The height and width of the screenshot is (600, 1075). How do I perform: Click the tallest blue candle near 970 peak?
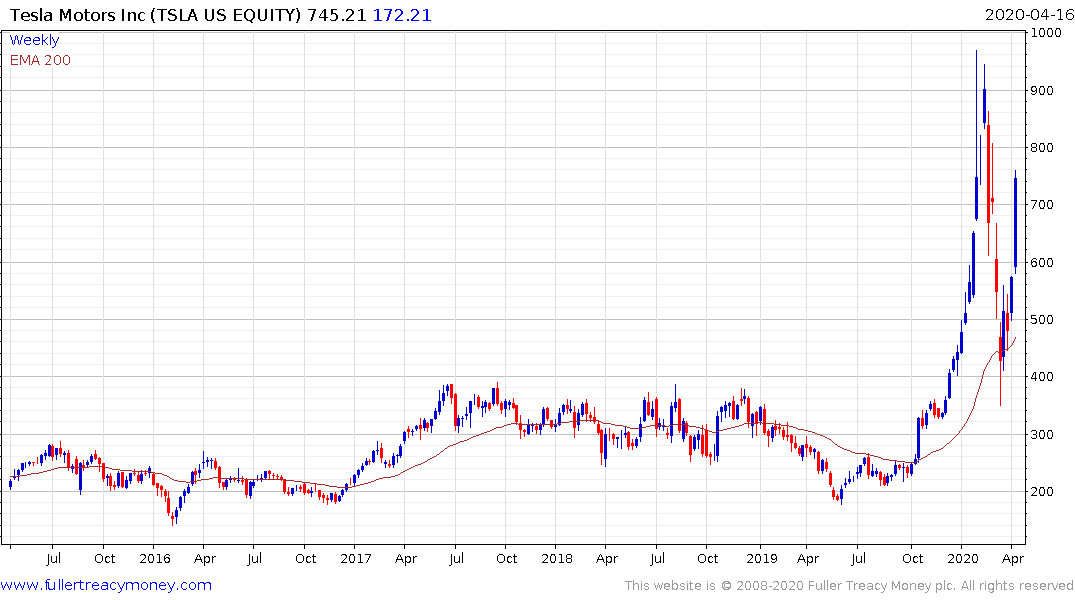[x=976, y=134]
